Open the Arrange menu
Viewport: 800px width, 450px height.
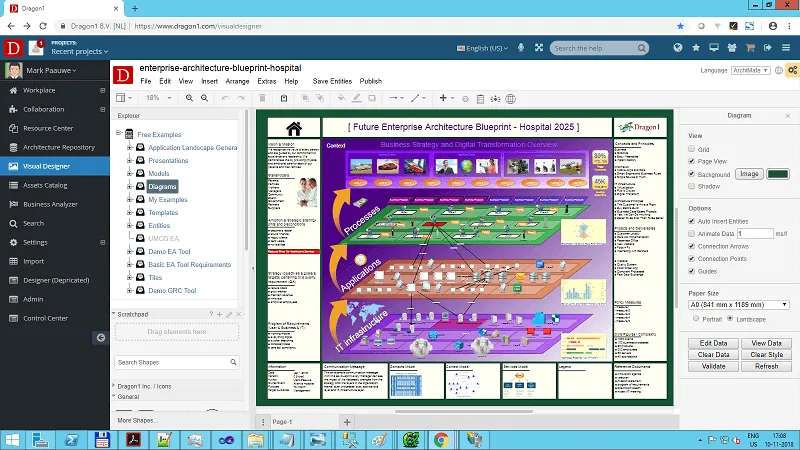237,81
